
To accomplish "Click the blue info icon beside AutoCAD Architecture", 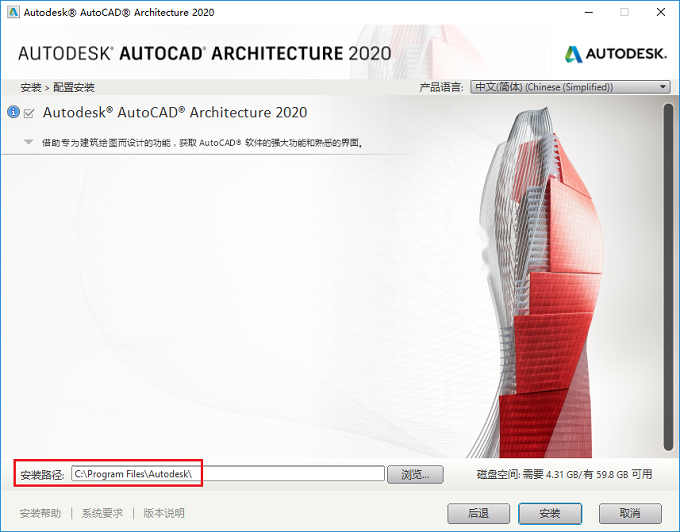I will (13, 112).
